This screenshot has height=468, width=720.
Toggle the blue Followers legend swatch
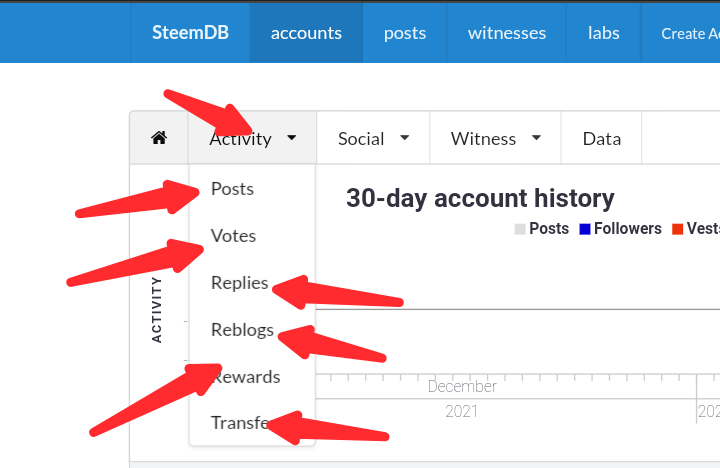coord(585,229)
